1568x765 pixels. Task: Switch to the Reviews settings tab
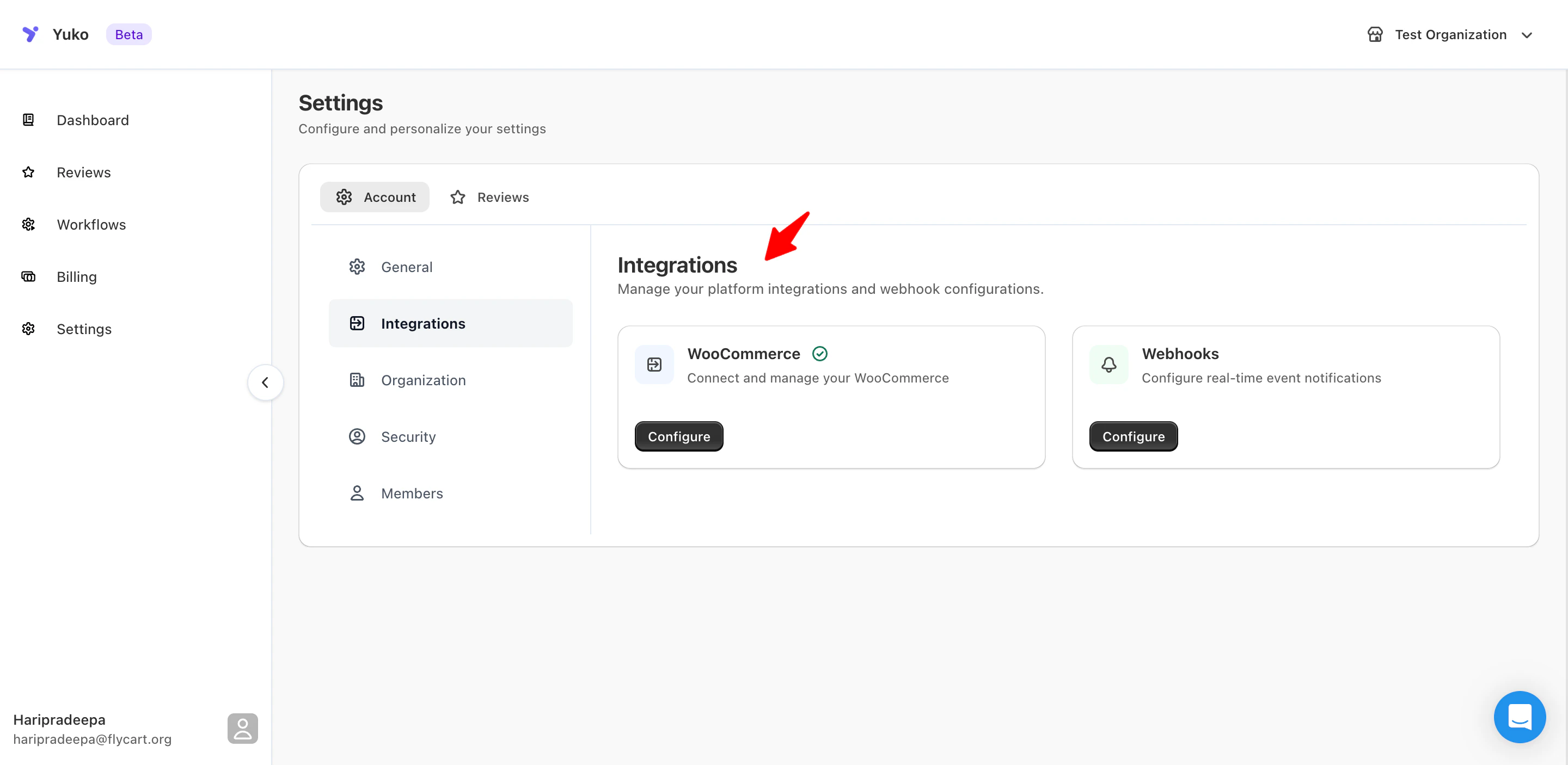point(489,197)
